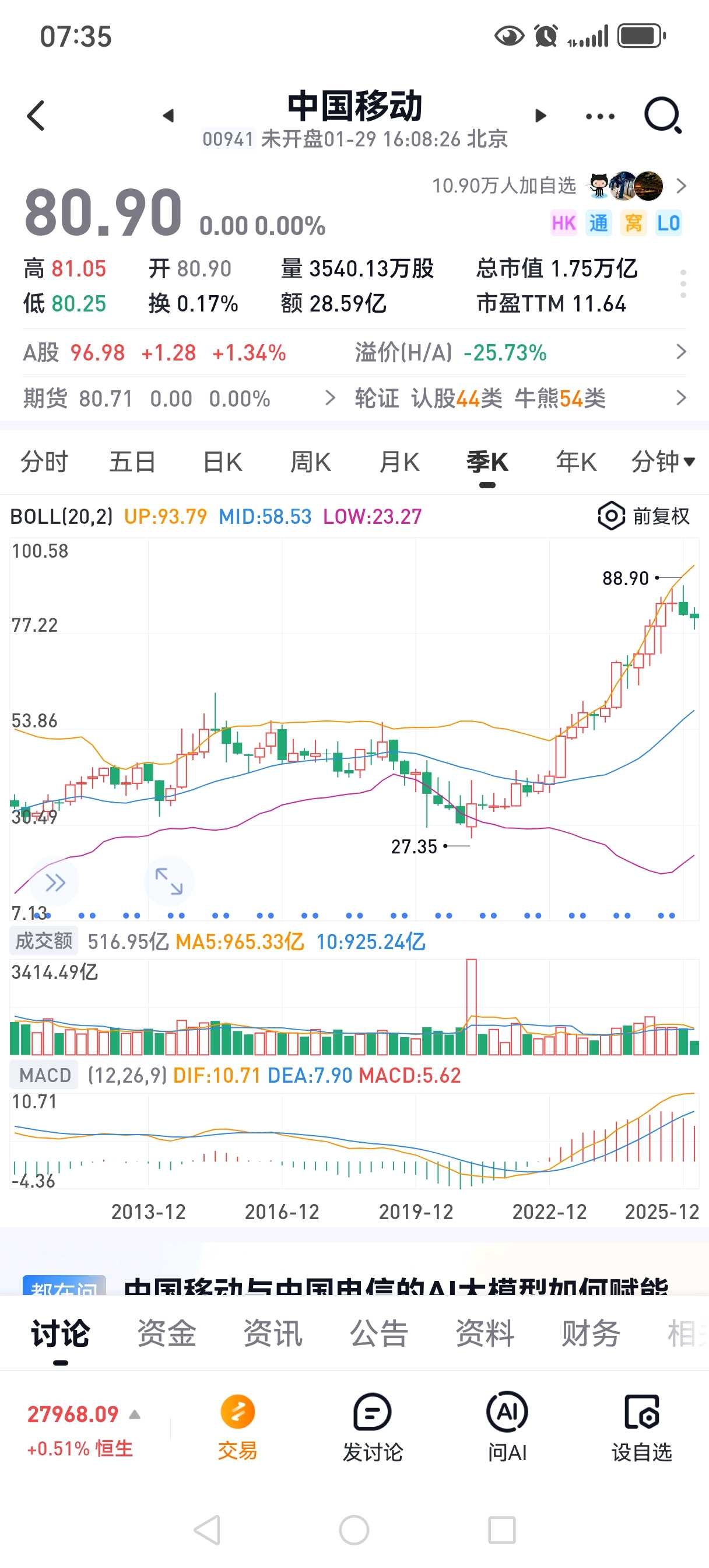Expand index ticker with up triangle
This screenshot has height=1568, width=709.
[135, 1415]
